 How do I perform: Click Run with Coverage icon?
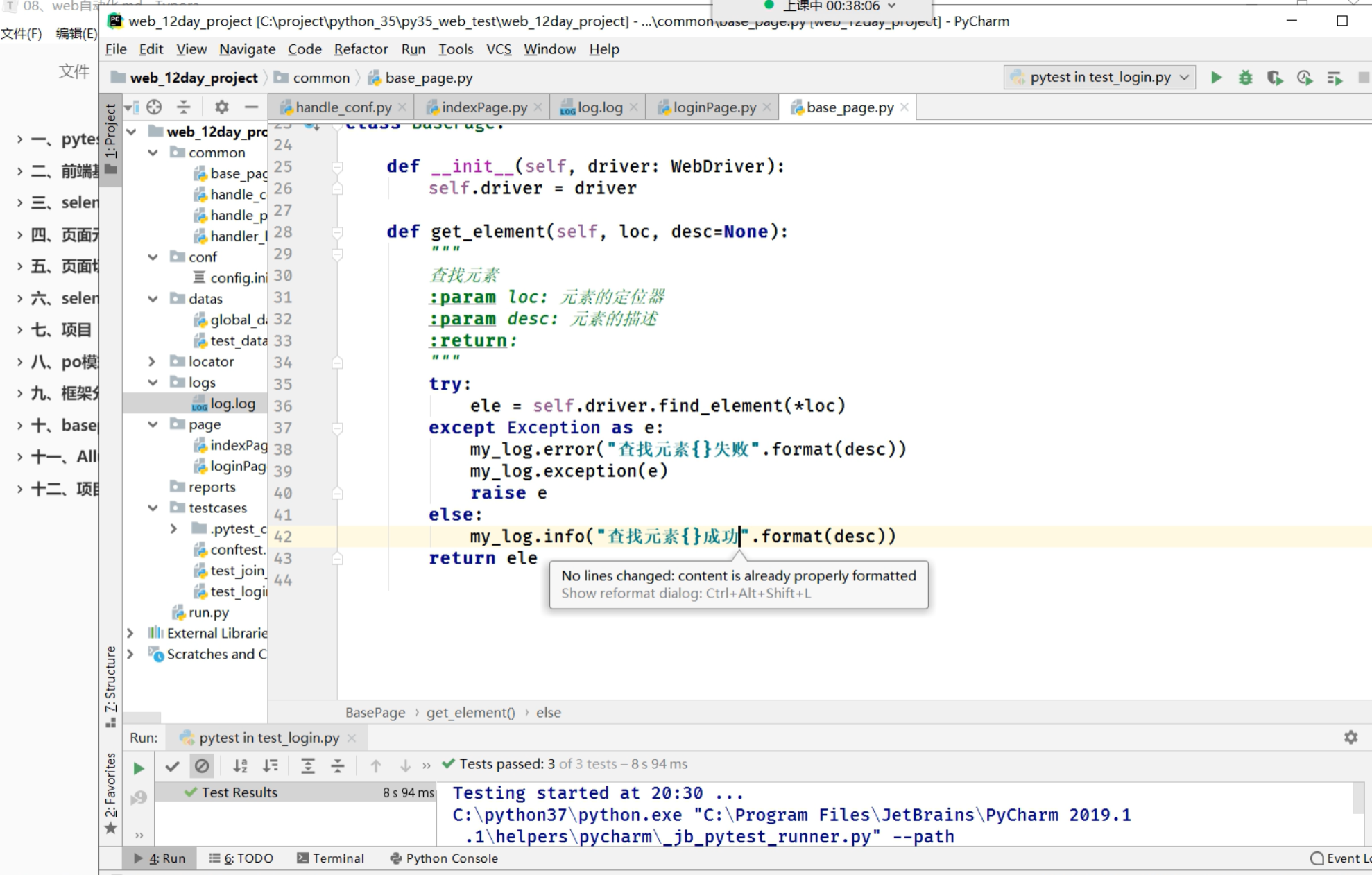point(1274,78)
